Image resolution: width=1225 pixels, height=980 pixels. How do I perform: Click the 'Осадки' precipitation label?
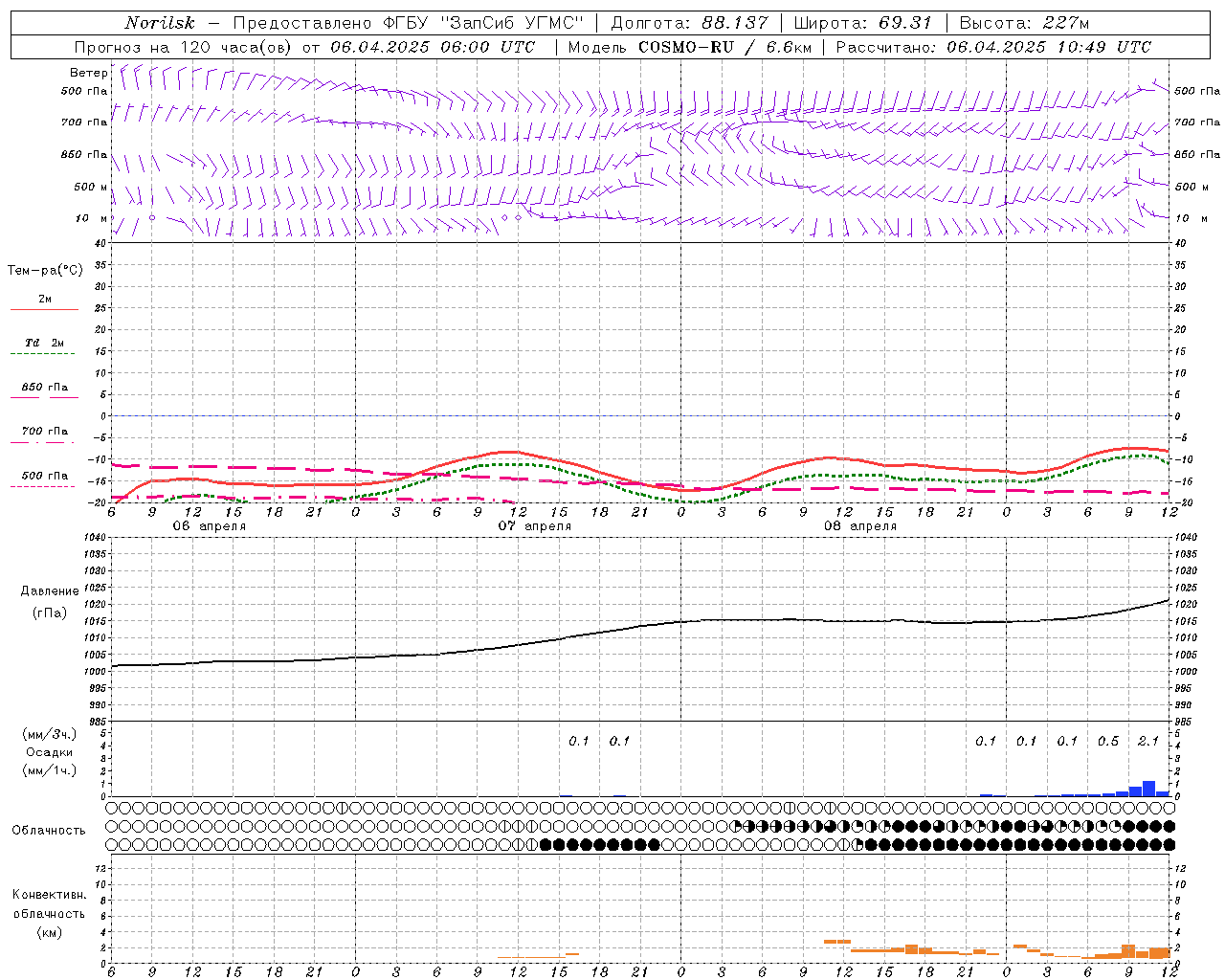(x=50, y=752)
